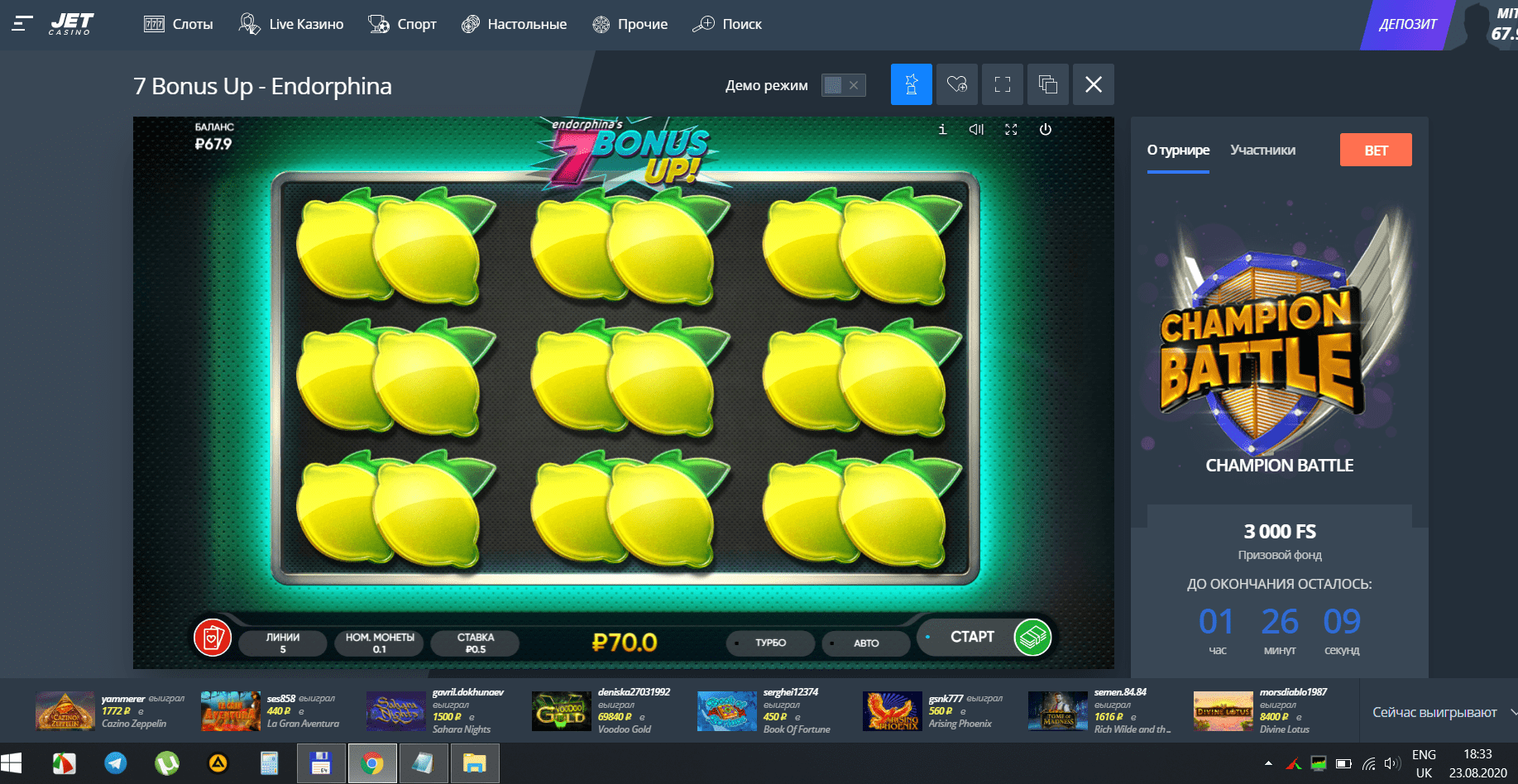Screen dimensions: 1518x784
Task: Close the 7 Bonus Up game panel
Action: (1094, 84)
